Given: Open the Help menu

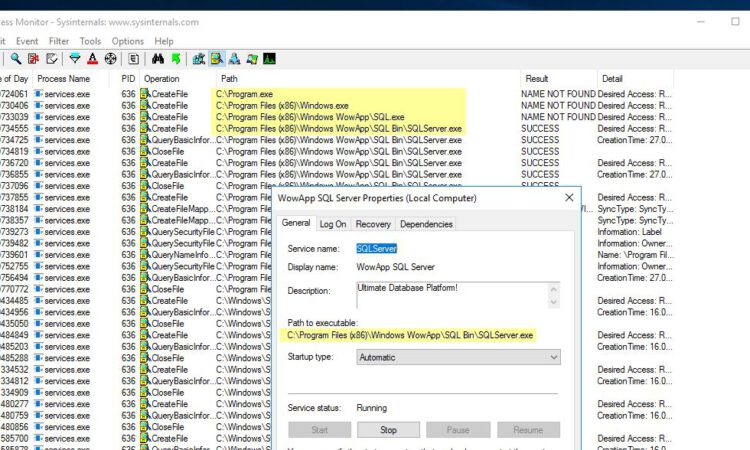Looking at the screenshot, I should (164, 41).
